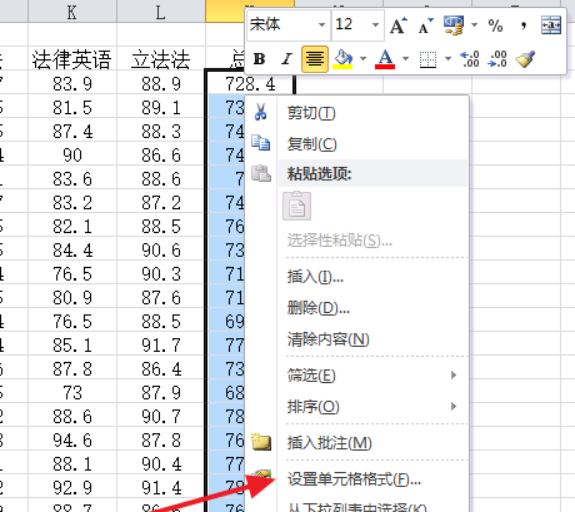Increase font size with the grow font icon
The height and width of the screenshot is (512, 575).
click(x=398, y=25)
